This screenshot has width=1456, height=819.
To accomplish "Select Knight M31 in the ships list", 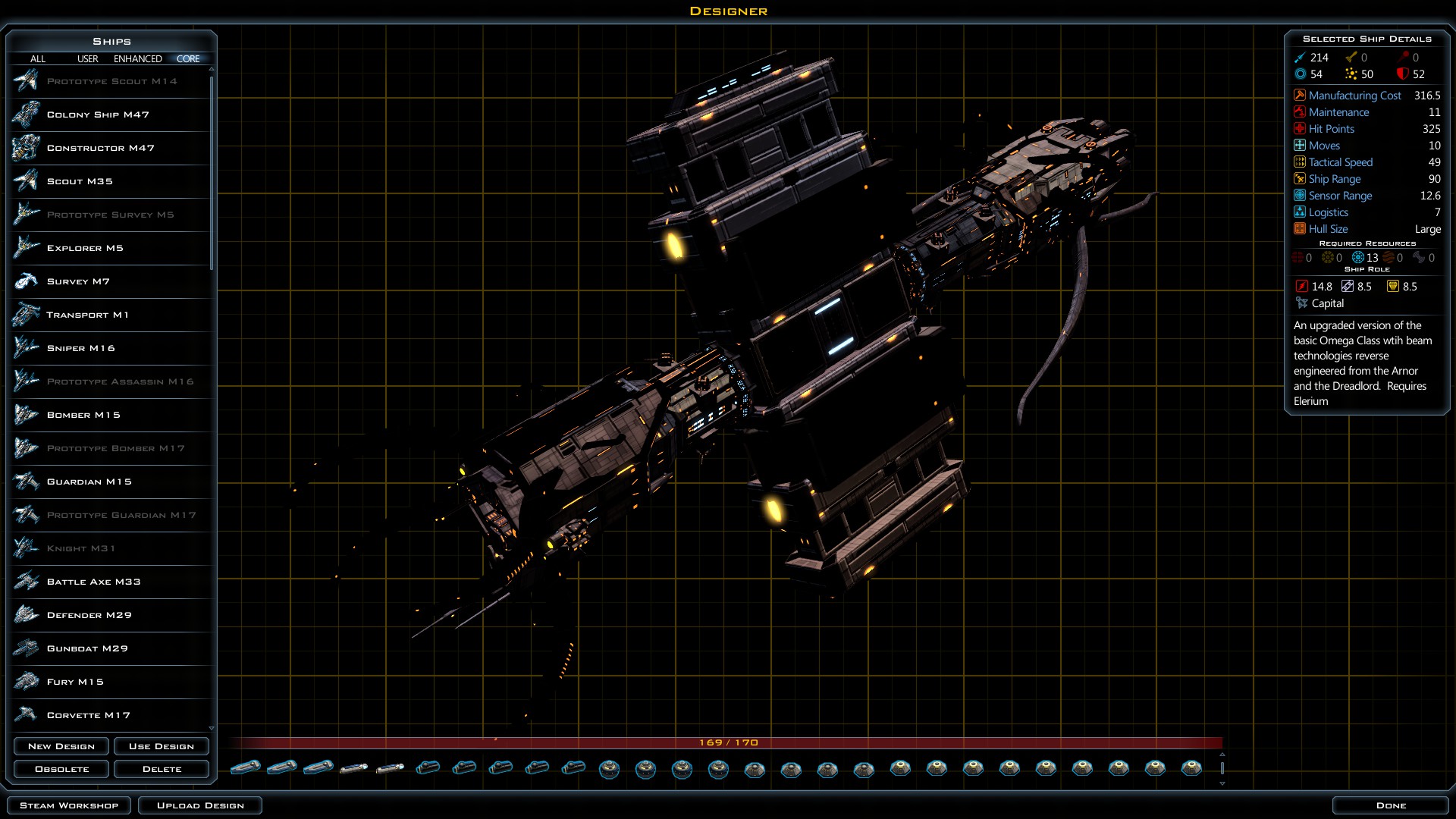I will 111,548.
